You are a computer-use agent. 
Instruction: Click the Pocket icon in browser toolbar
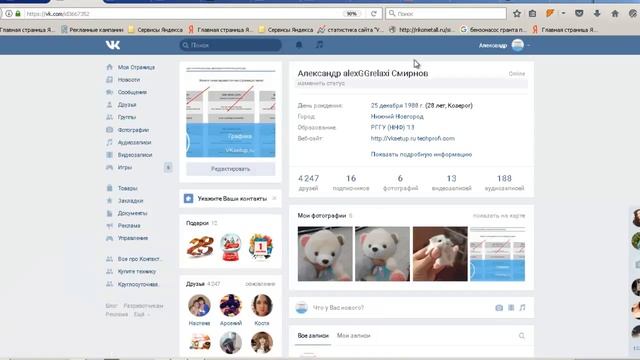579,13
